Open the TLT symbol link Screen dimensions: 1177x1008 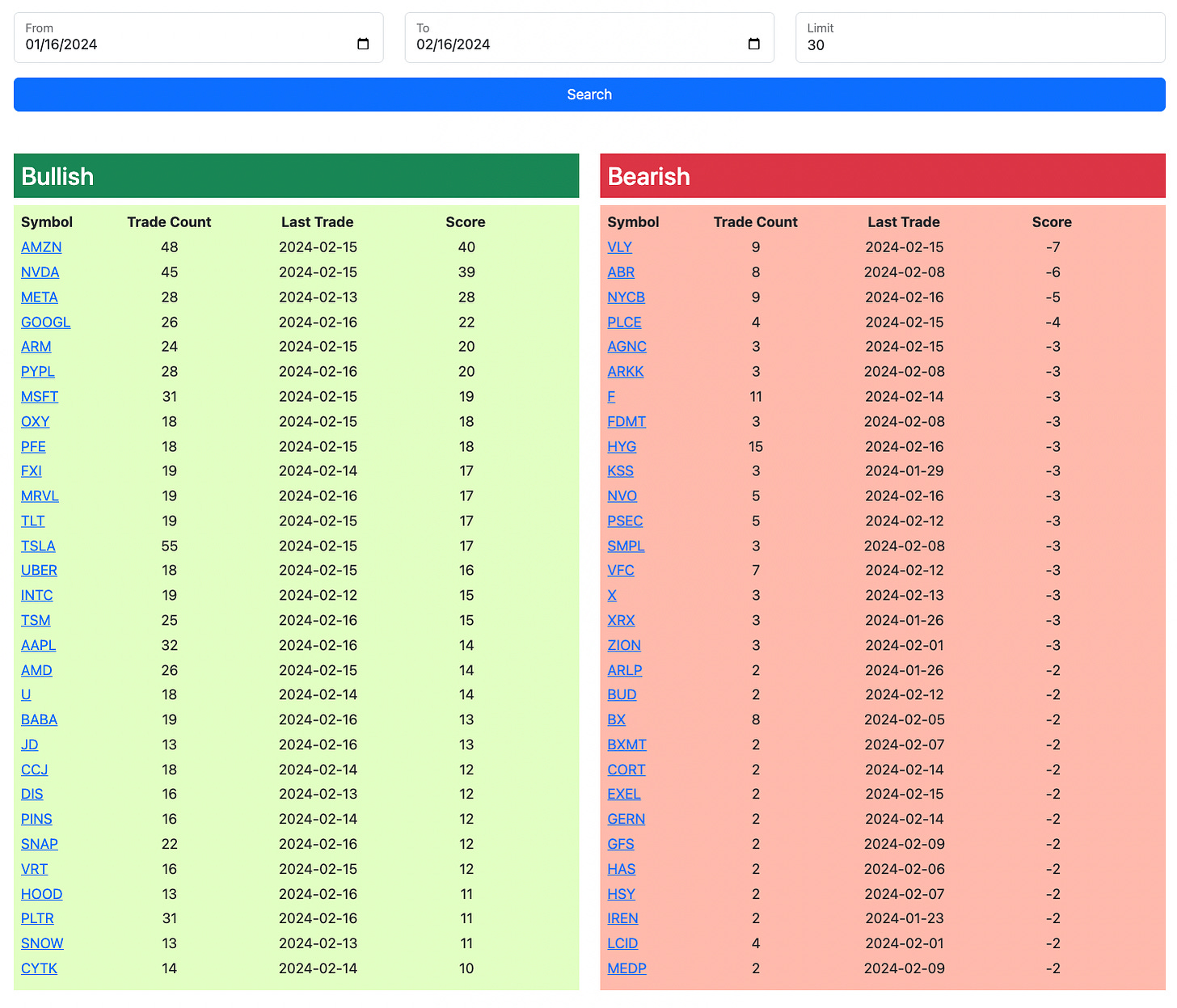point(33,521)
